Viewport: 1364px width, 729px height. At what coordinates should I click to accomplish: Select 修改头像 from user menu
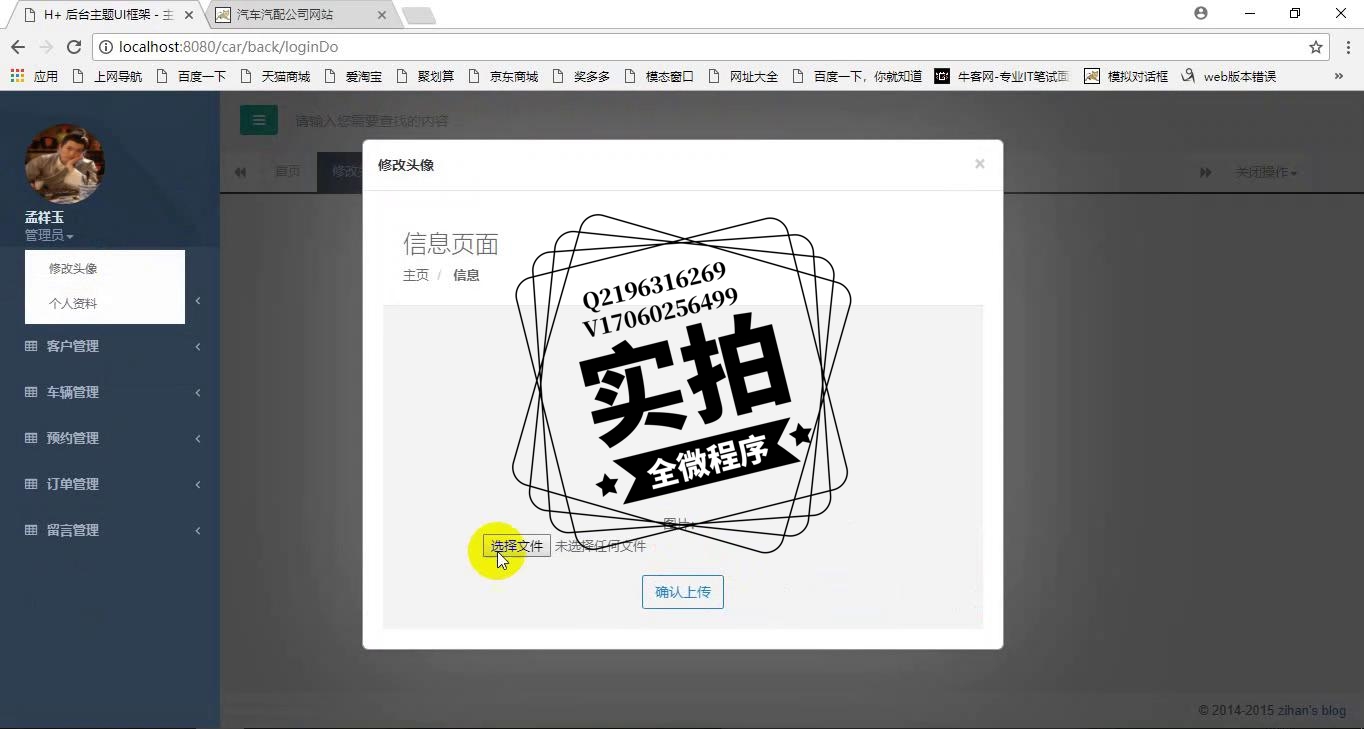pyautogui.click(x=73, y=268)
